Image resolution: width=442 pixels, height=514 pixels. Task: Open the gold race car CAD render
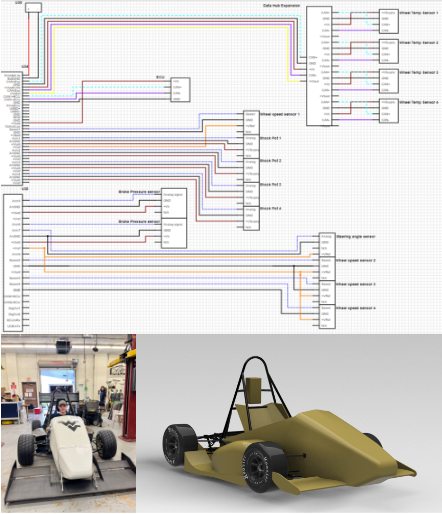[289, 423]
